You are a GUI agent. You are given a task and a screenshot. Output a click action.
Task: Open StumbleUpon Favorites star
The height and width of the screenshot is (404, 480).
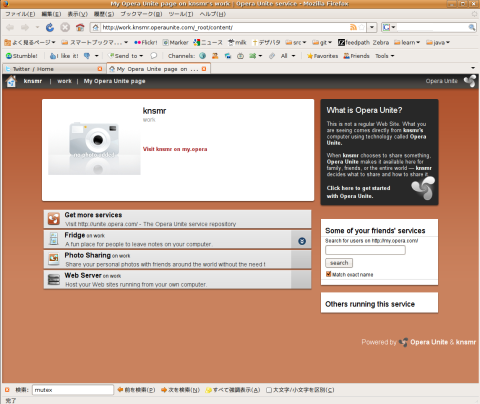[x=322, y=56]
